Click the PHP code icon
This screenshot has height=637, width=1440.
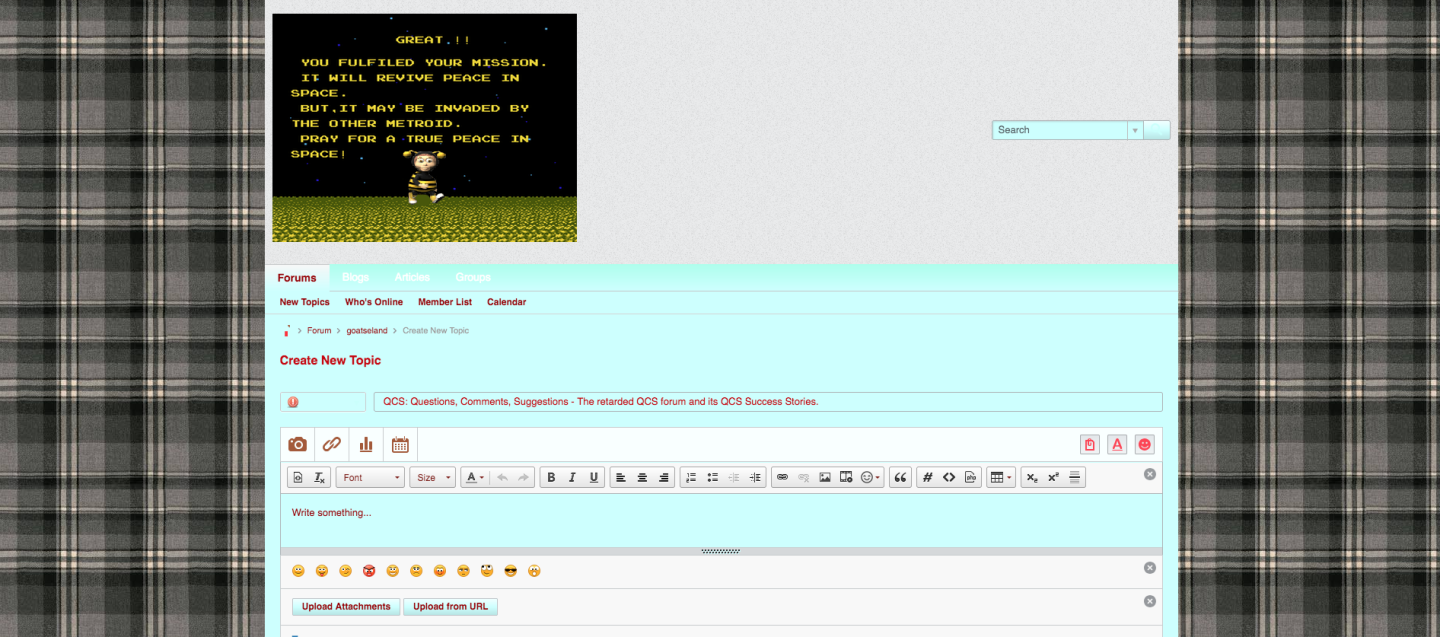[x=970, y=478]
